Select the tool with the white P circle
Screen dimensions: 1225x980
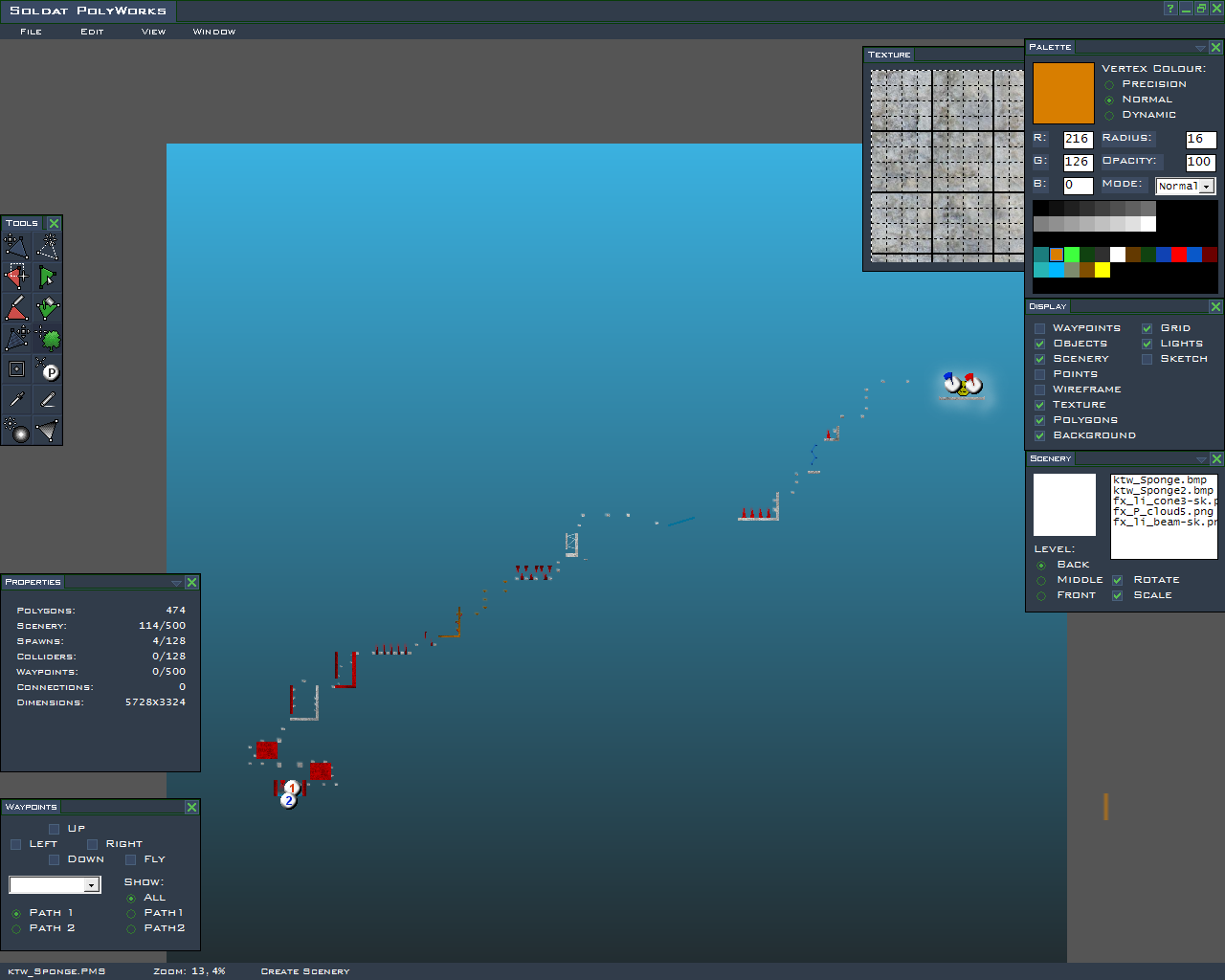48,369
